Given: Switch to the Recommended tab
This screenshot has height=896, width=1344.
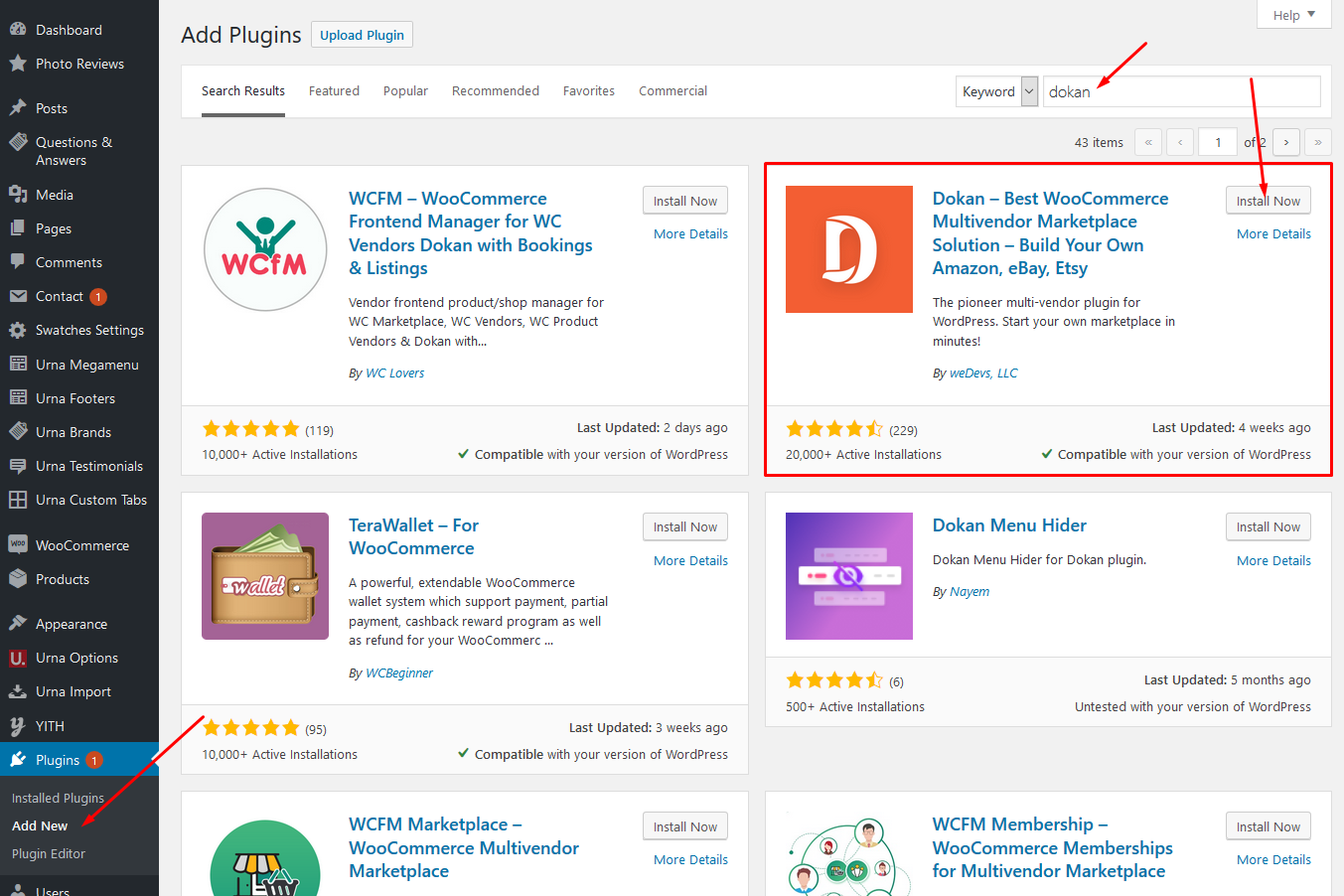Looking at the screenshot, I should pyautogui.click(x=496, y=90).
